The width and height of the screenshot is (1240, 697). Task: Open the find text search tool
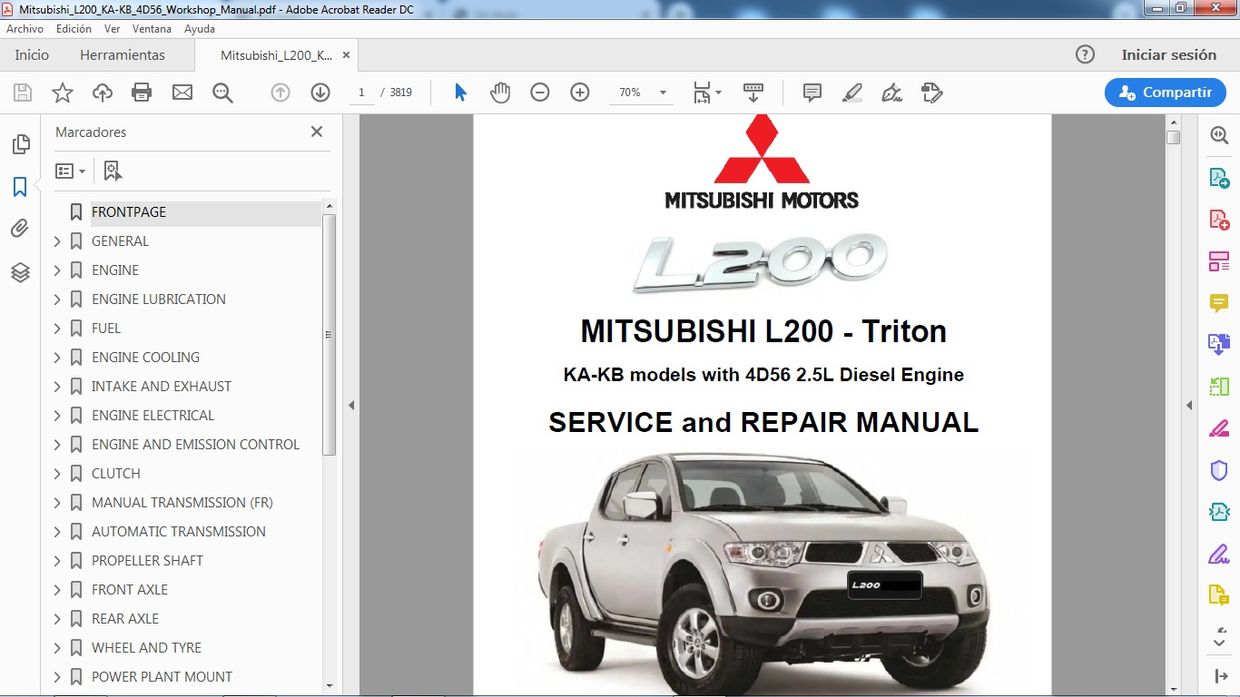pyautogui.click(x=222, y=93)
